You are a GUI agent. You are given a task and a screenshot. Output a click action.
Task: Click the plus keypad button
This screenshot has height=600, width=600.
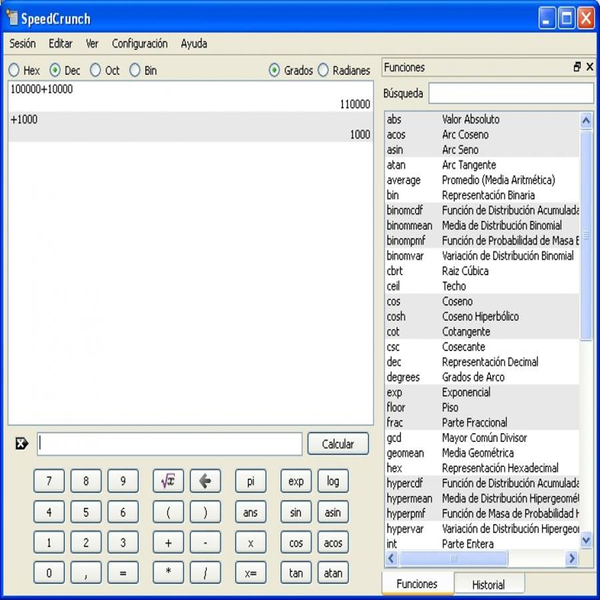point(168,543)
